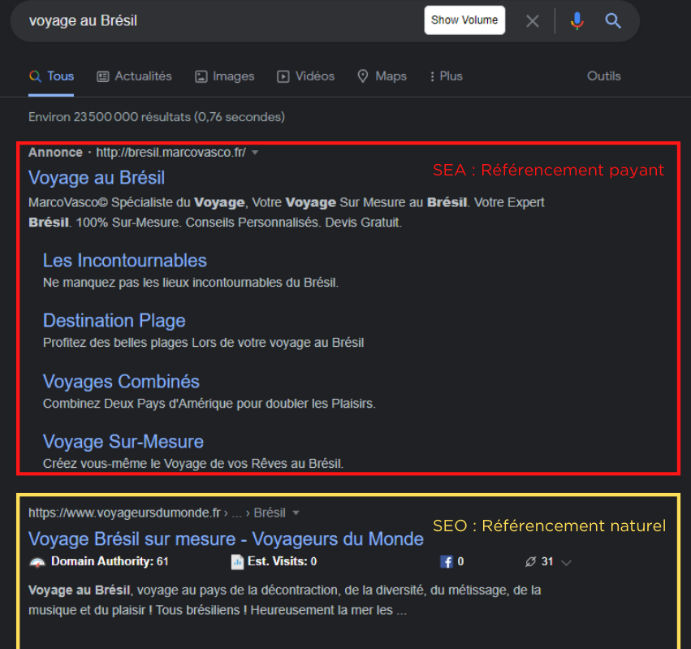This screenshot has width=691, height=649.
Task: Select the Tous tab
Action: pos(51,76)
